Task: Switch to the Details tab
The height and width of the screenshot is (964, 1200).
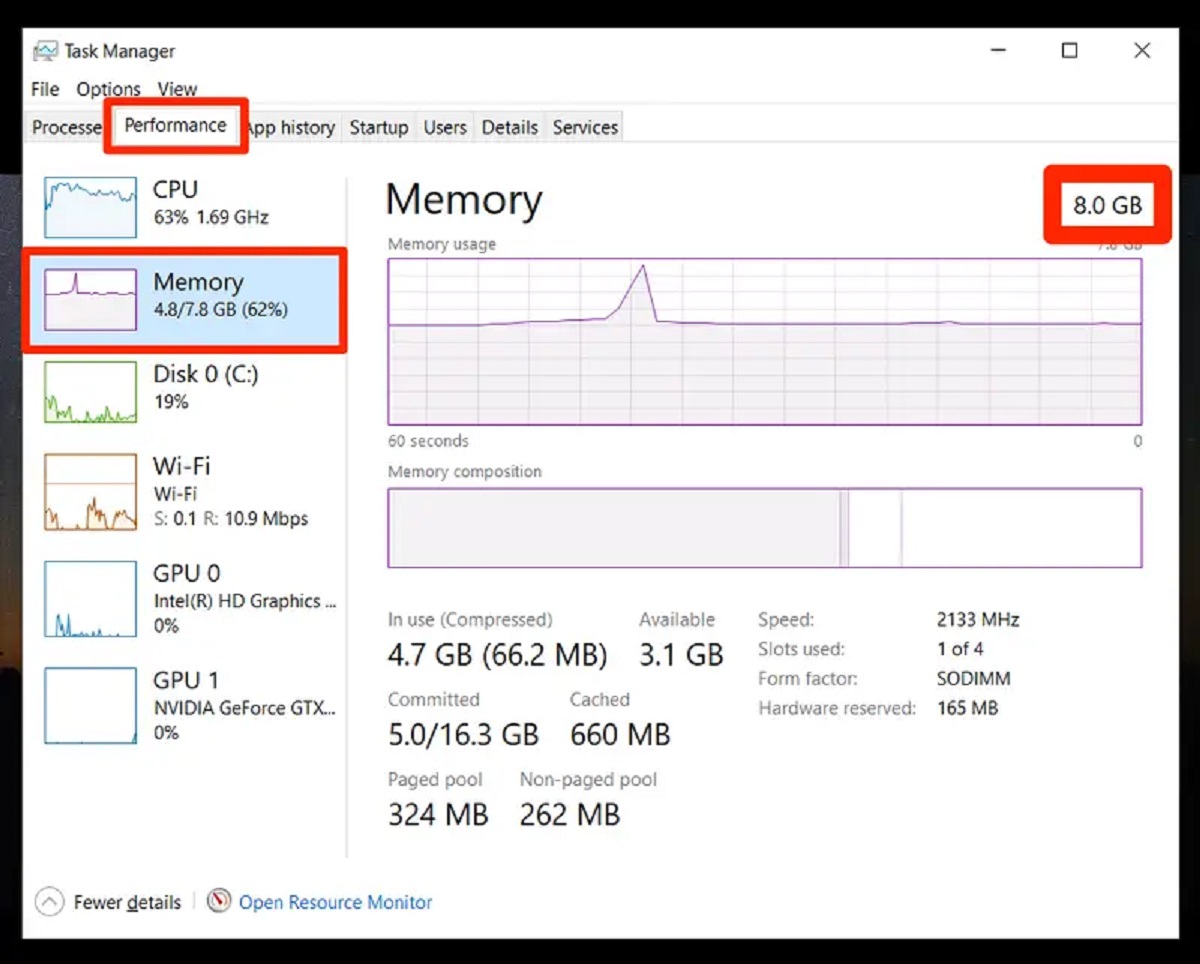Action: point(509,128)
